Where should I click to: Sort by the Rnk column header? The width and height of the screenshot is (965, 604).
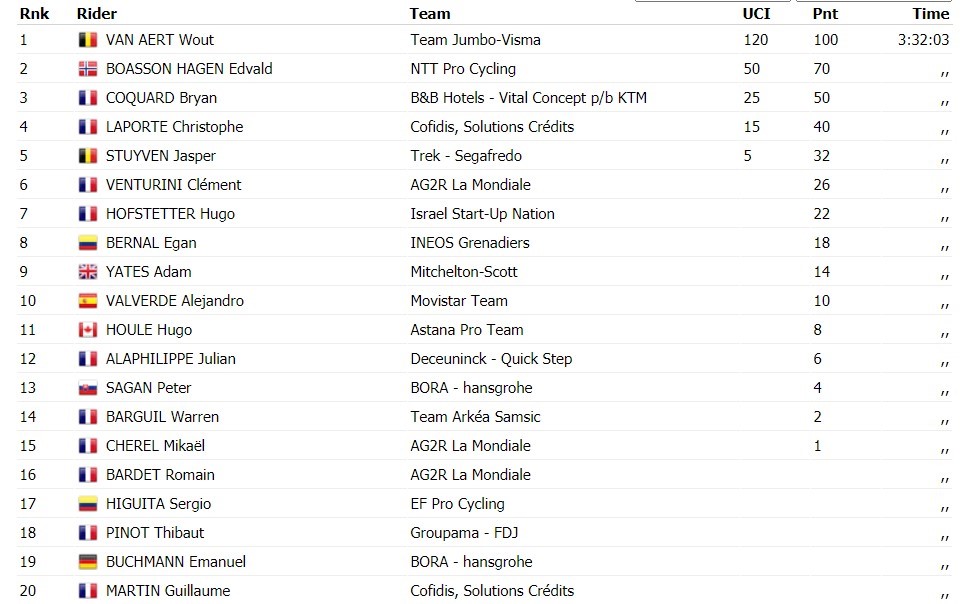[34, 14]
